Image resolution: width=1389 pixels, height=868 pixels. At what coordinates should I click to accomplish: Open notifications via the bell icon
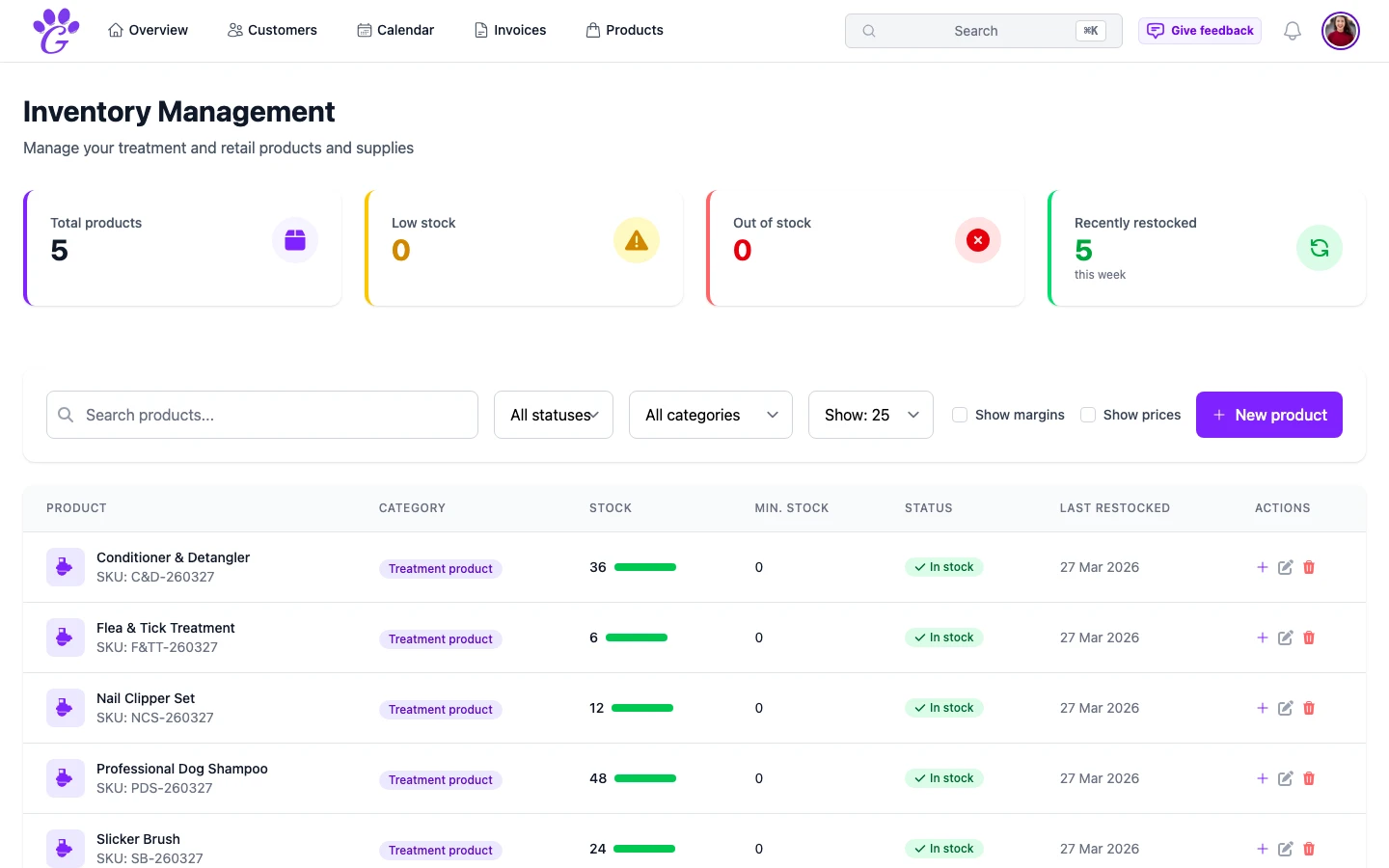pos(1292,30)
